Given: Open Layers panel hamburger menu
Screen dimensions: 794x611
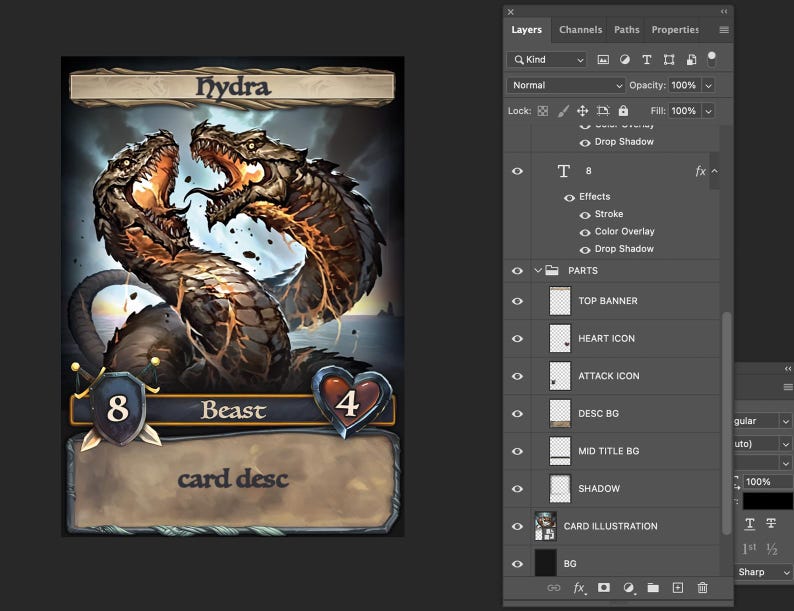Looking at the screenshot, I should point(724,30).
